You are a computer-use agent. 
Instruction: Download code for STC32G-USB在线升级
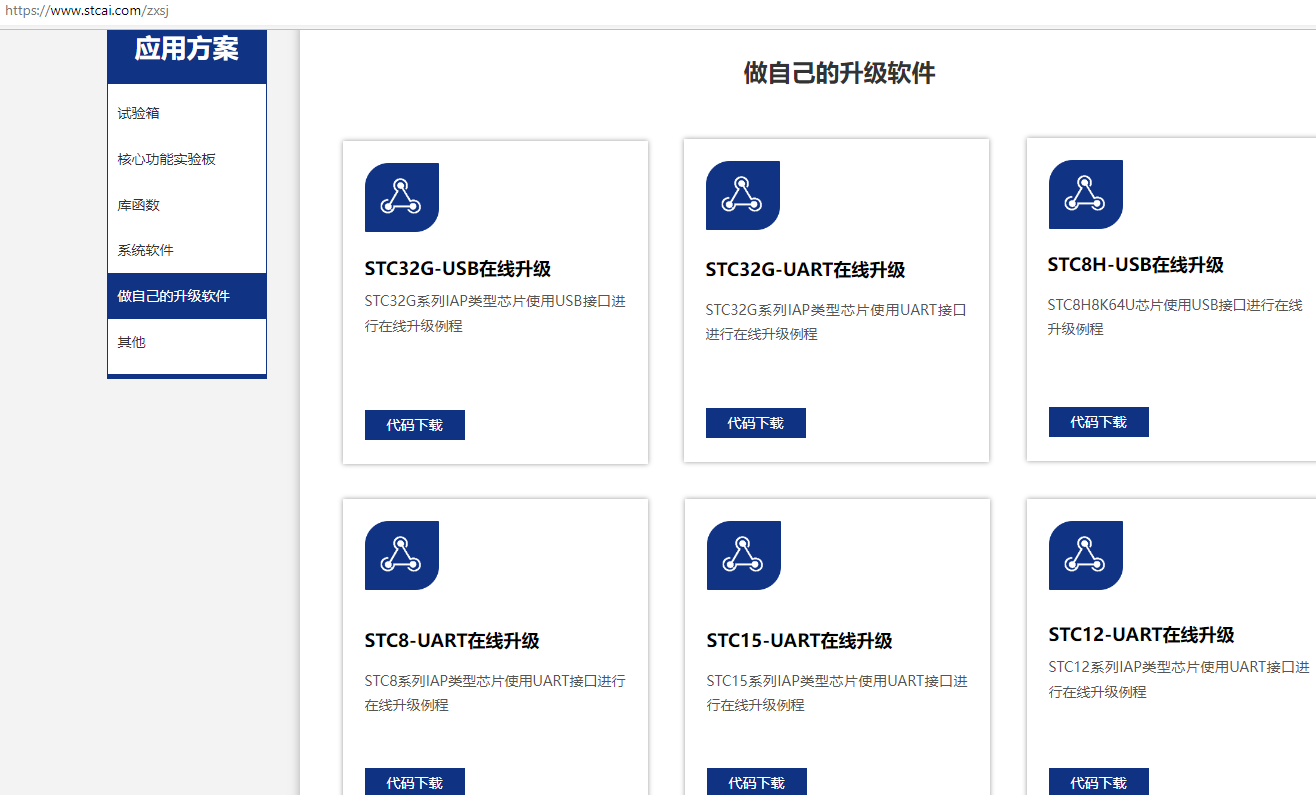click(415, 425)
